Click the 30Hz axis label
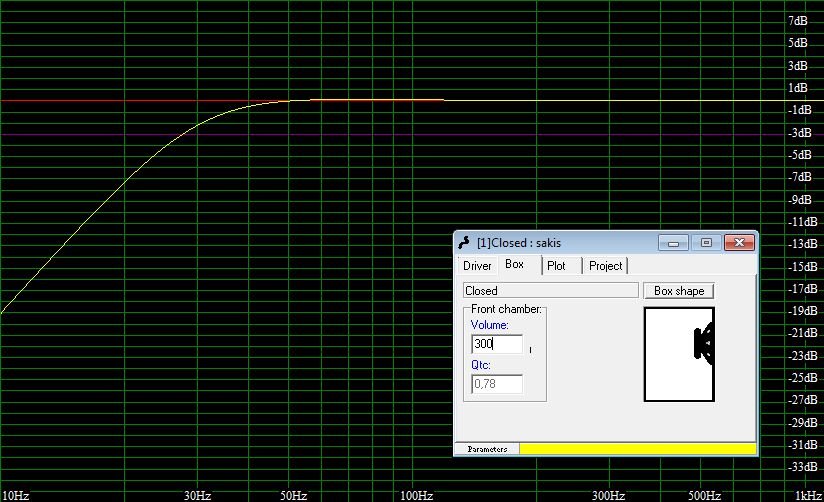This screenshot has height=502, width=824. 198,496
